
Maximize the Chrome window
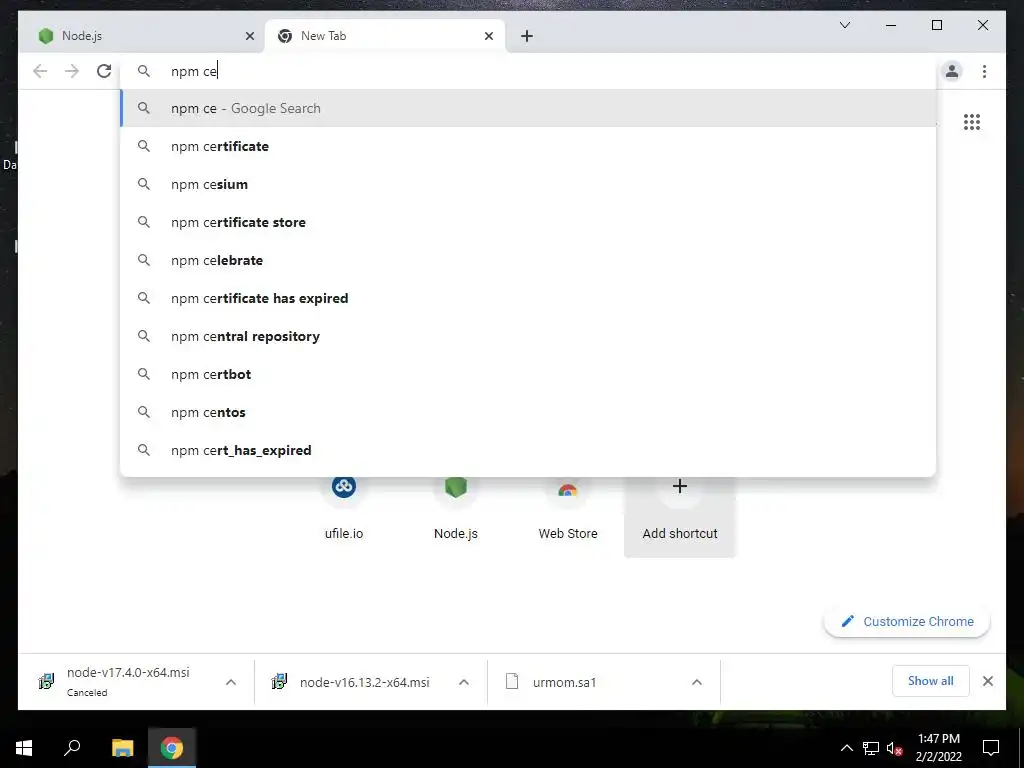coord(936,25)
